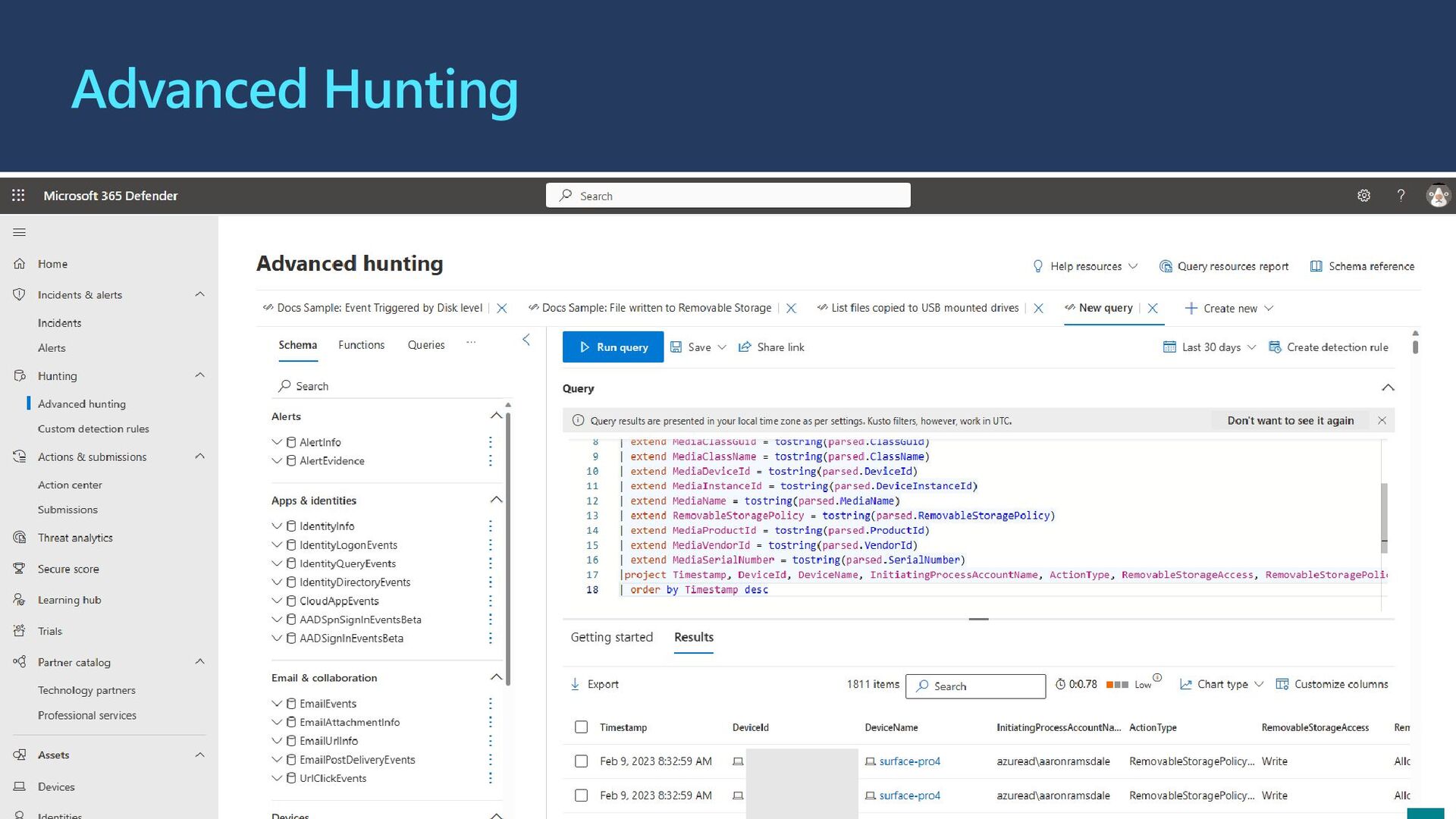
Task: Open the user profile avatar
Action: coord(1438,196)
